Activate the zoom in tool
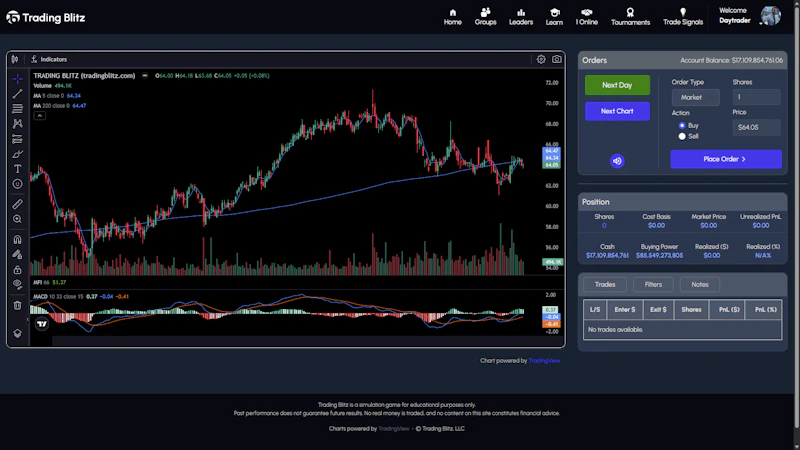Image resolution: width=800 pixels, height=450 pixels. click(17, 219)
